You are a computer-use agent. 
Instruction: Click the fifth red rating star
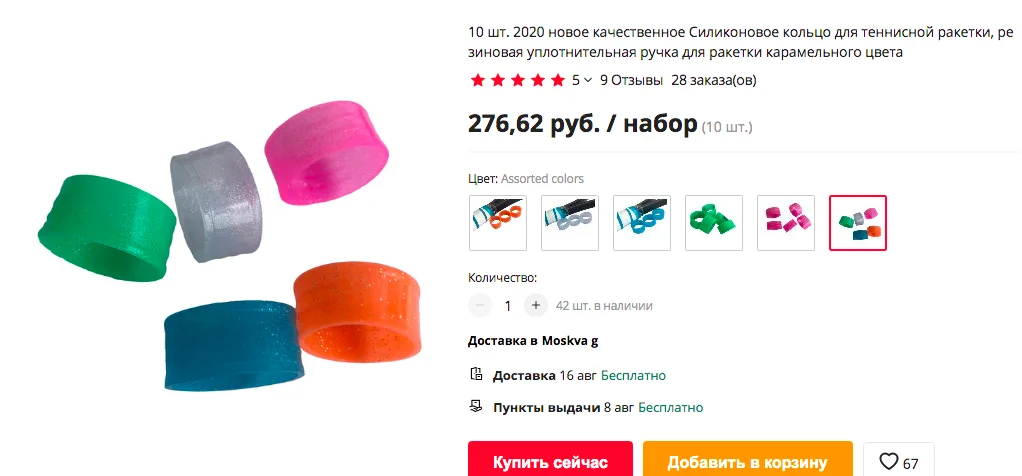557,81
